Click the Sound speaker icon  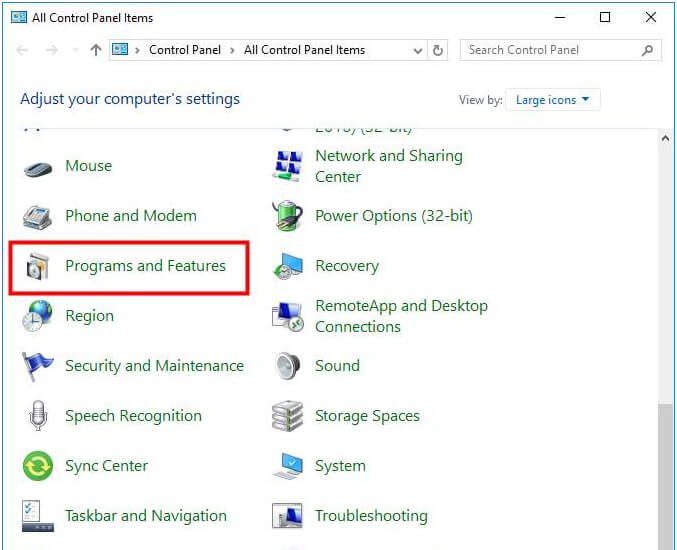click(x=288, y=366)
